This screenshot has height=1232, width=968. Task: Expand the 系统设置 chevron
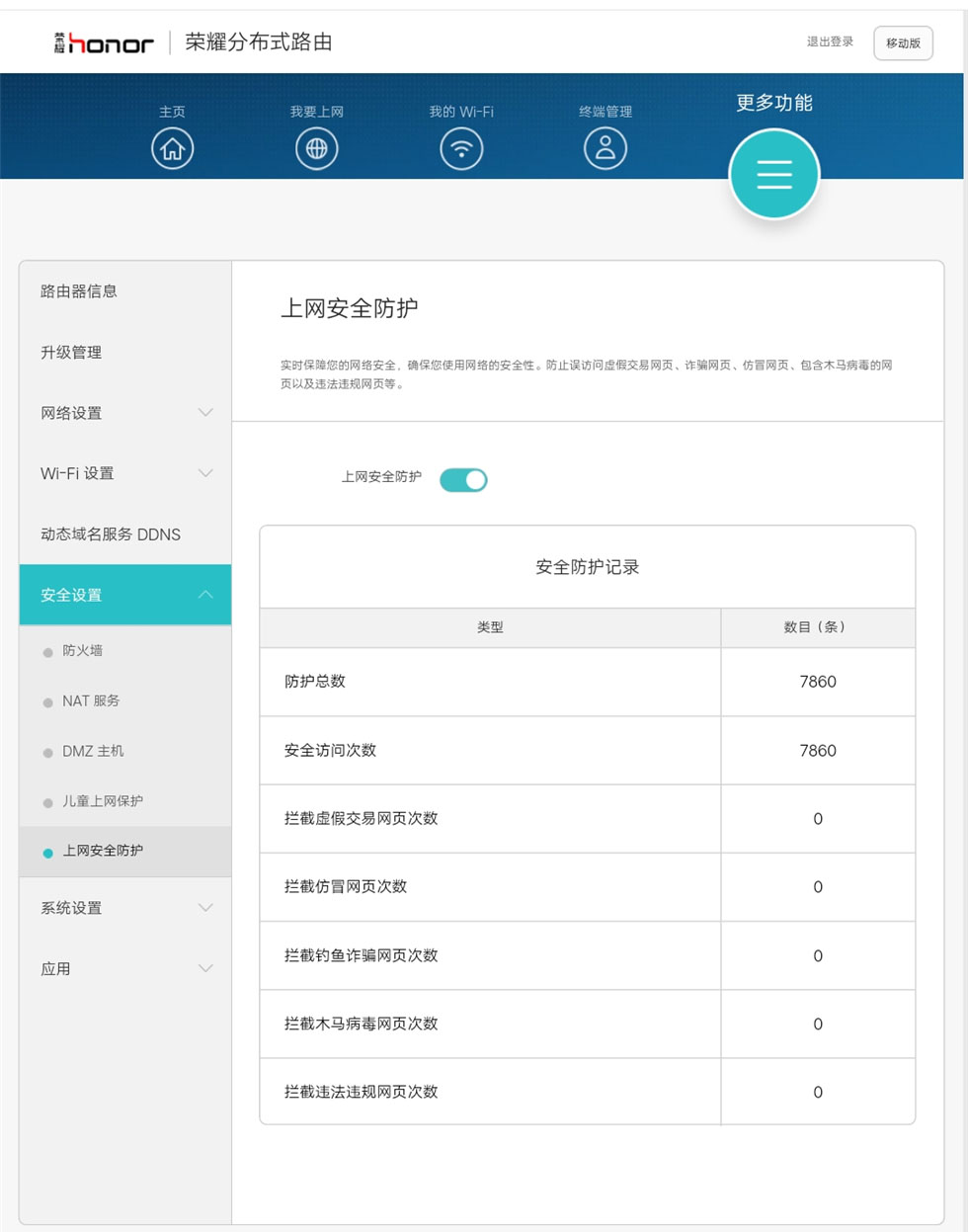[205, 908]
